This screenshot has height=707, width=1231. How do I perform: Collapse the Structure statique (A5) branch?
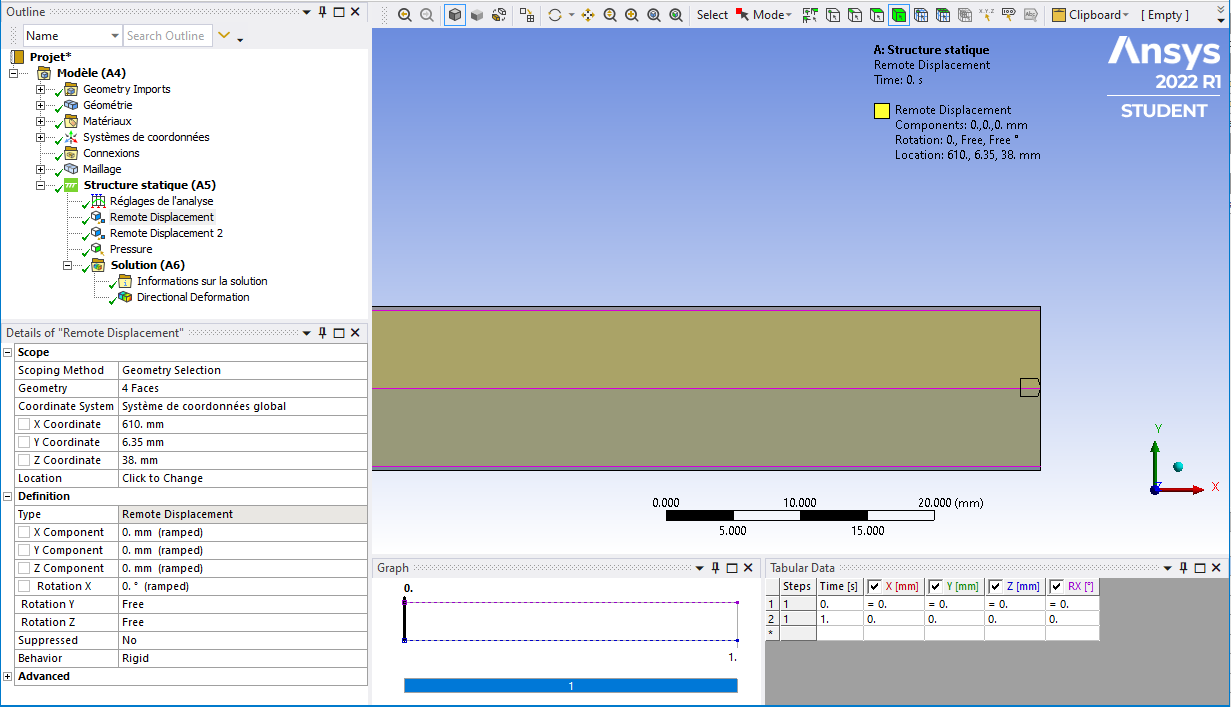41,185
